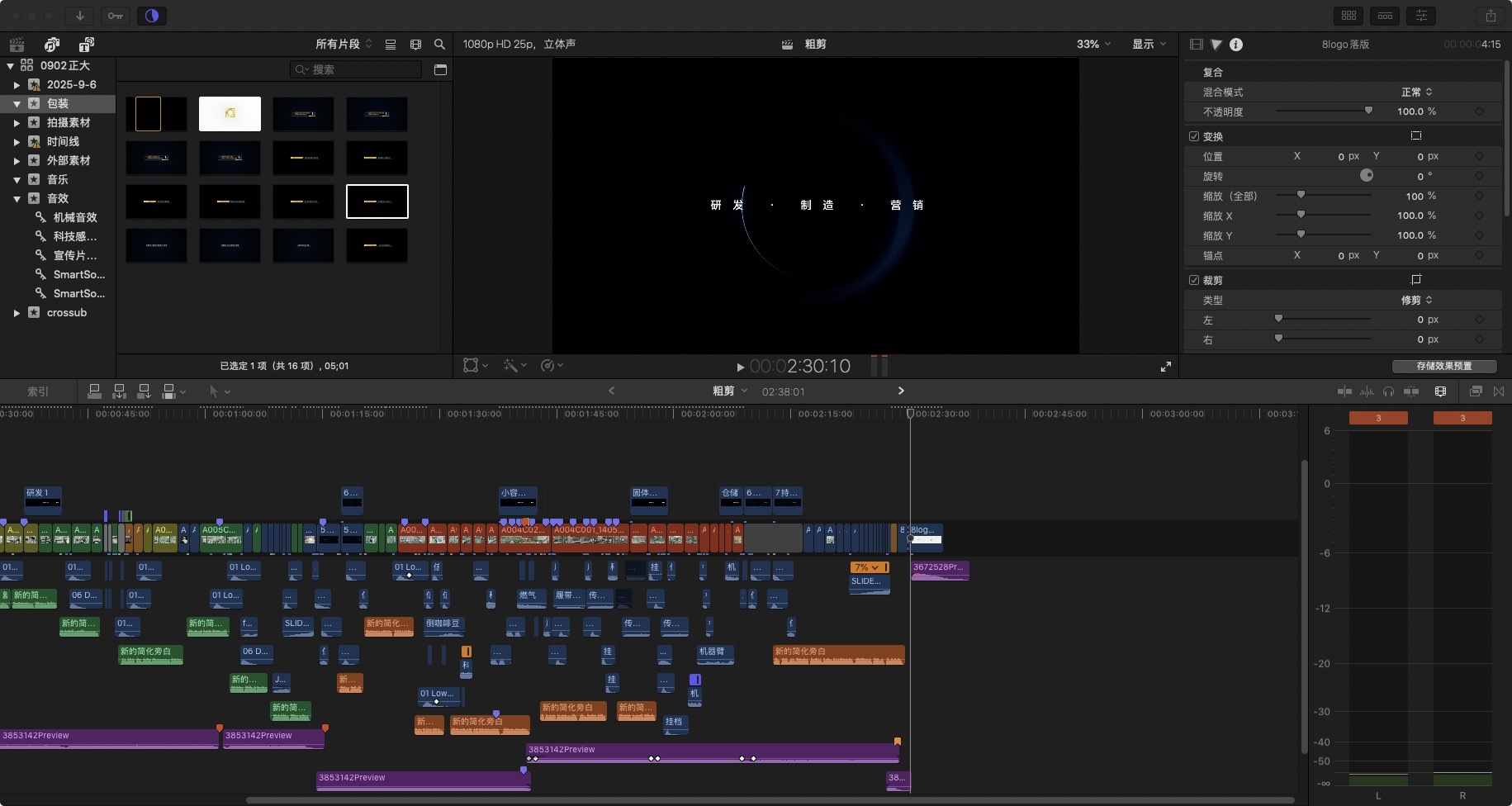Open the 混合模式 正常 blend mode dropdown
1512x806 pixels.
(x=1416, y=92)
